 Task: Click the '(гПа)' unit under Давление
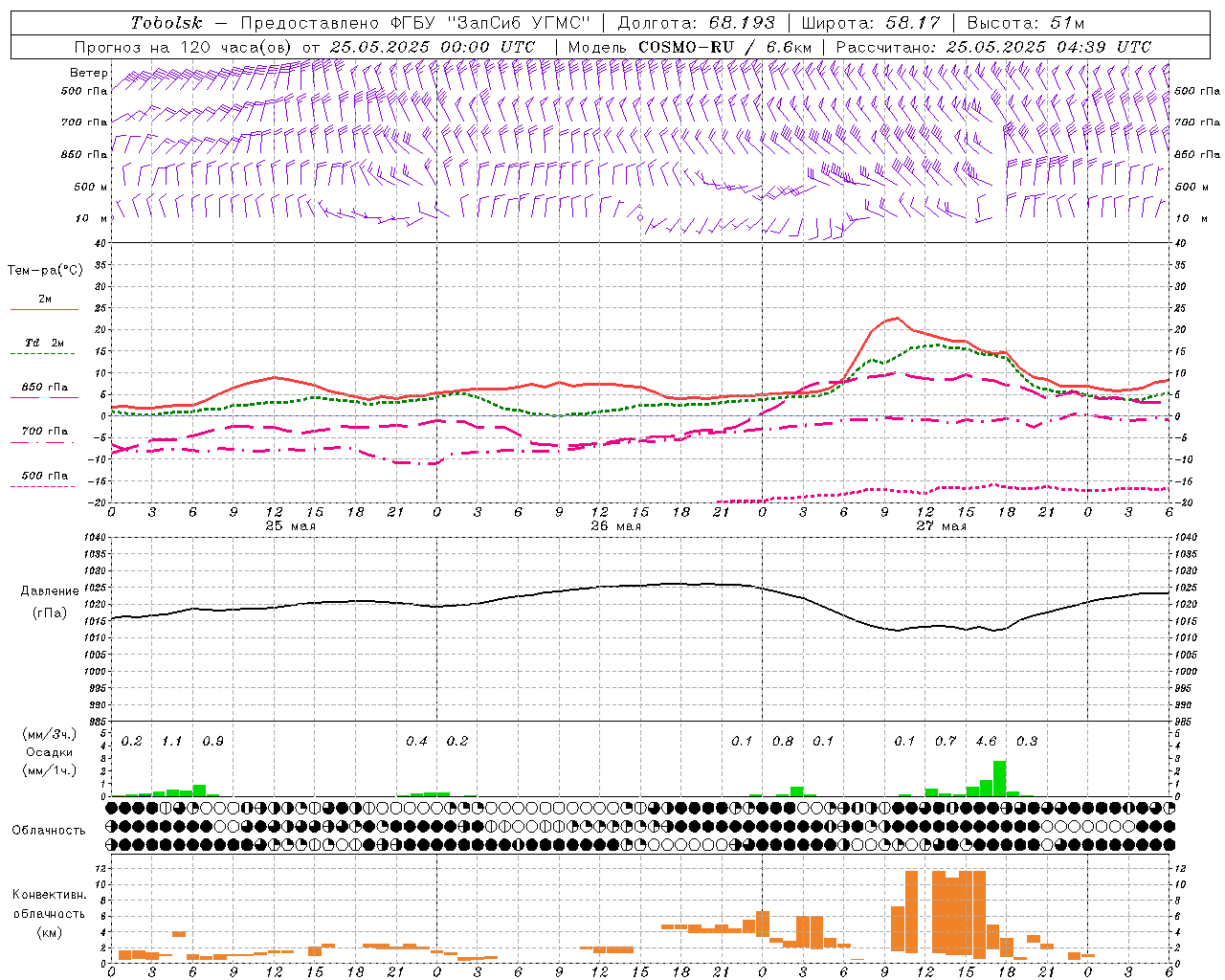tap(50, 613)
